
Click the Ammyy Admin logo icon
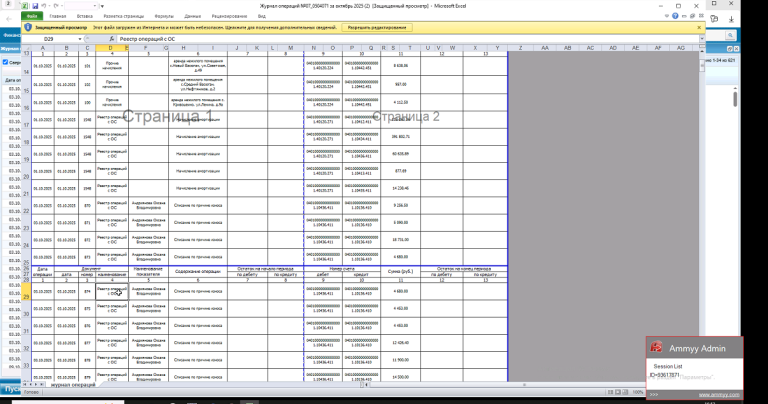[x=656, y=347]
